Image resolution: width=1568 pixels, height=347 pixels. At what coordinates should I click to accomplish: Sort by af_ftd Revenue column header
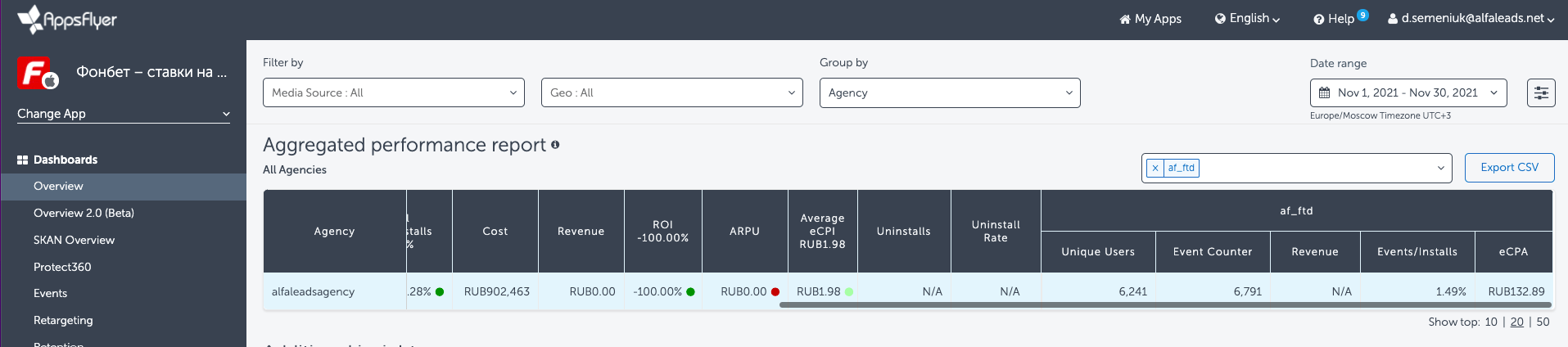[1315, 252]
